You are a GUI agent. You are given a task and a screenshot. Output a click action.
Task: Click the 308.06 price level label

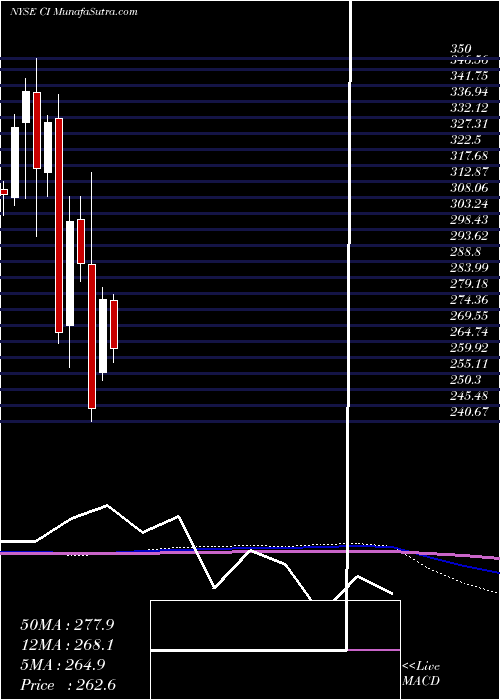tap(469, 188)
